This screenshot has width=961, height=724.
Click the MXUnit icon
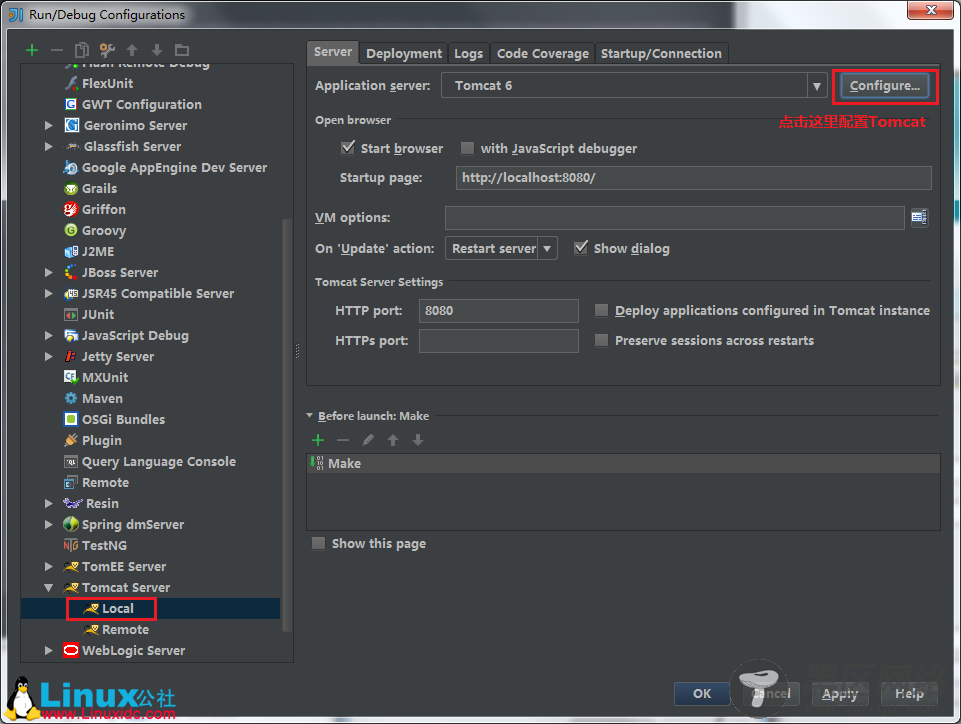click(71, 377)
